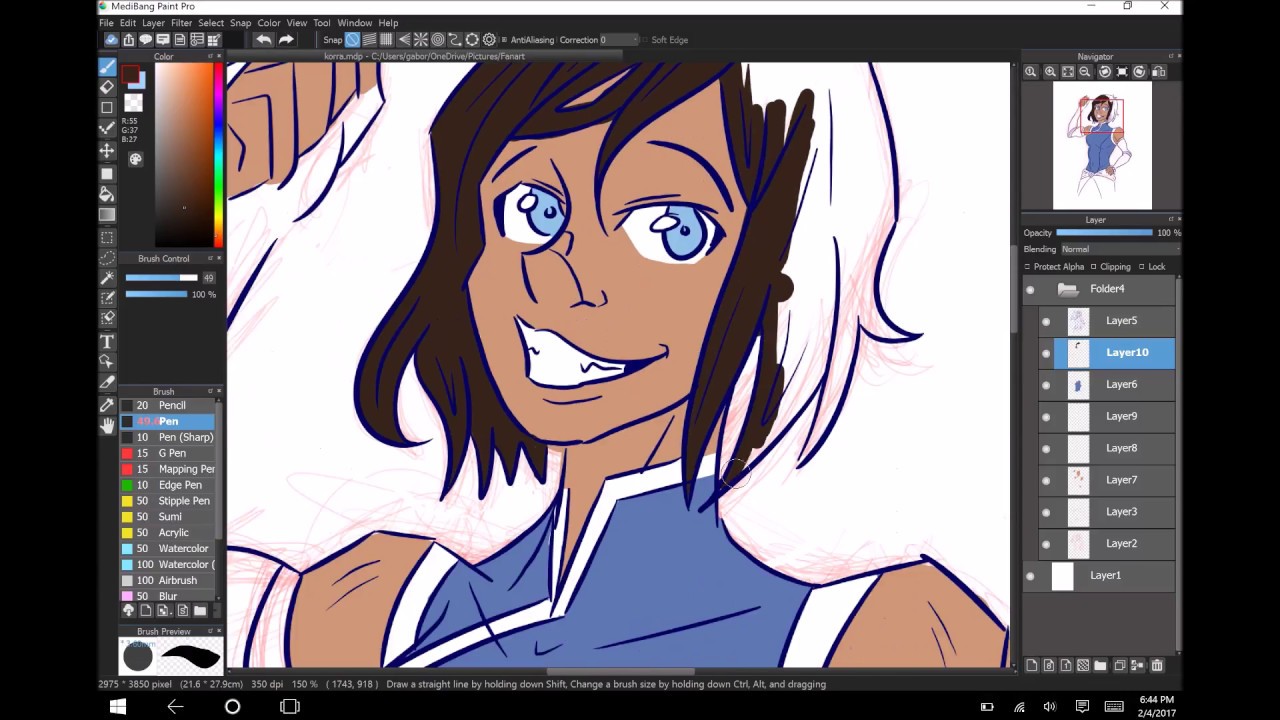
Task: Hide Layer6 with its visibility dot
Action: (1046, 385)
